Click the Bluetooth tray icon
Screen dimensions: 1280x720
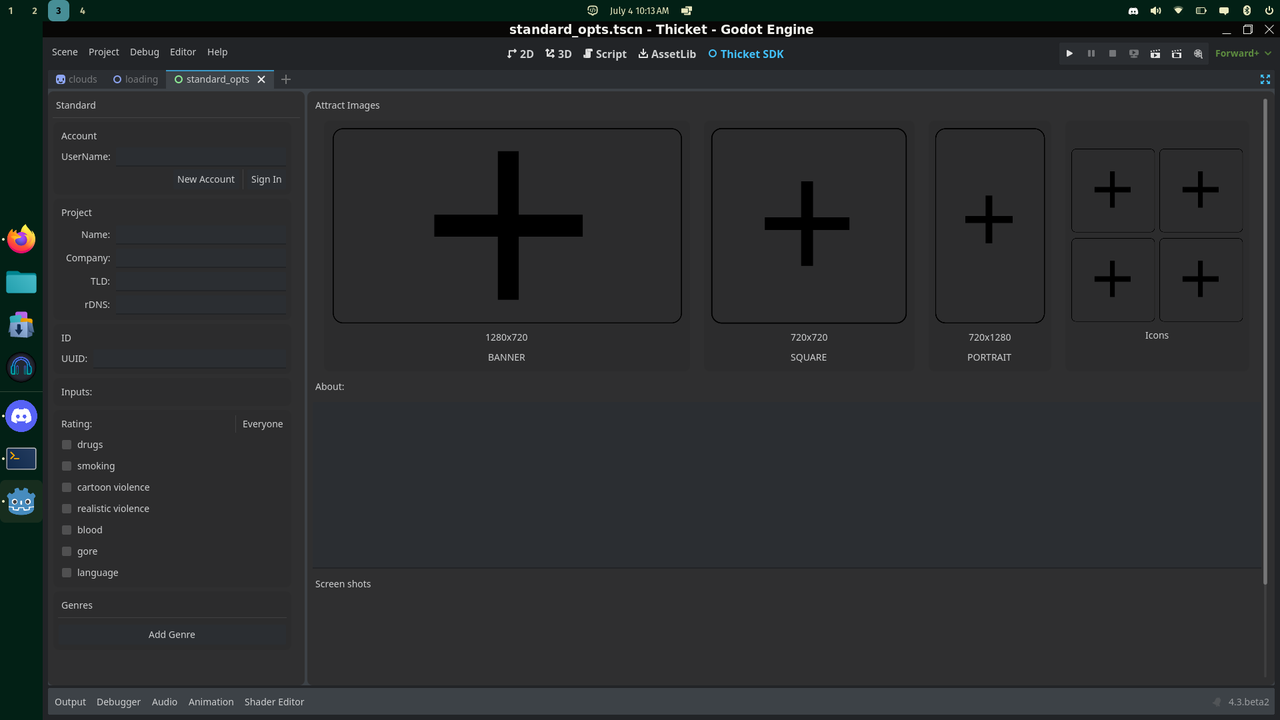[x=1247, y=10]
